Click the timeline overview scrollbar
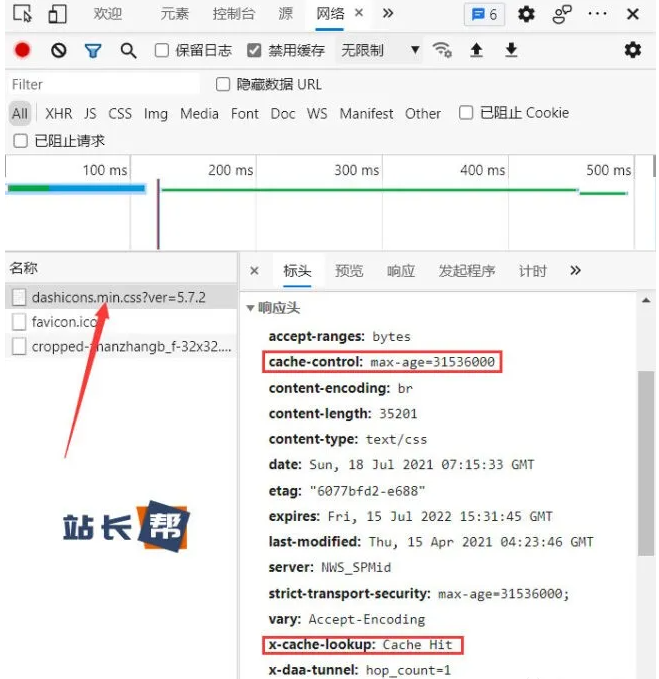 pyautogui.click(x=654, y=166)
